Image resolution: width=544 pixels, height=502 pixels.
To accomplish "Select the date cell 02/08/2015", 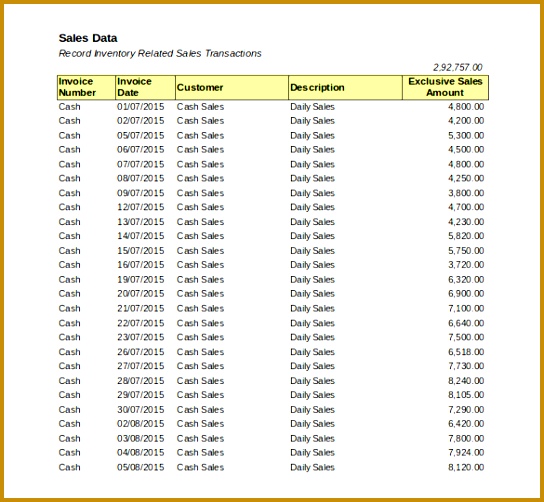I will [141, 424].
